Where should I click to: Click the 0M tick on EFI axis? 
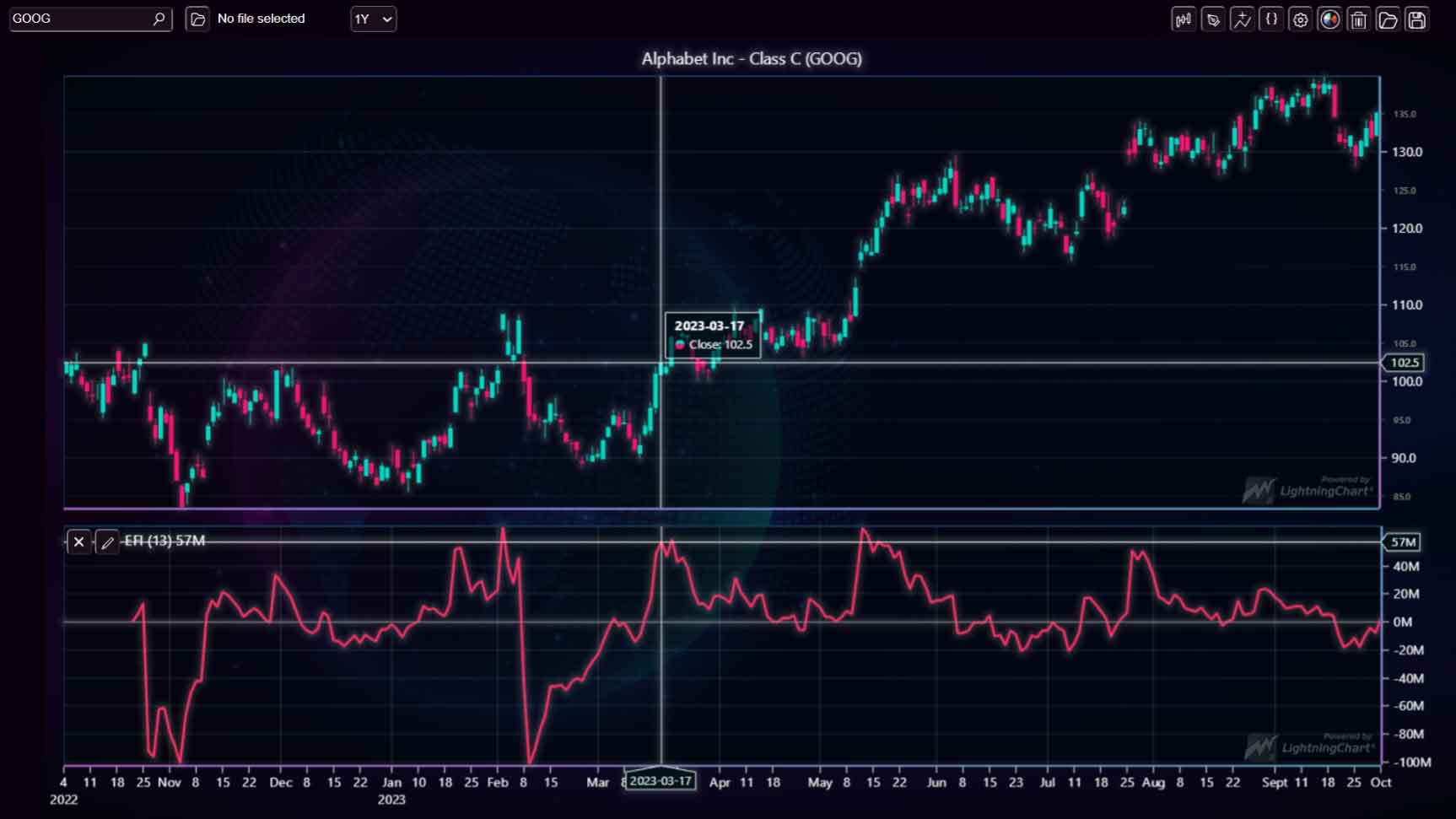[x=1402, y=622]
